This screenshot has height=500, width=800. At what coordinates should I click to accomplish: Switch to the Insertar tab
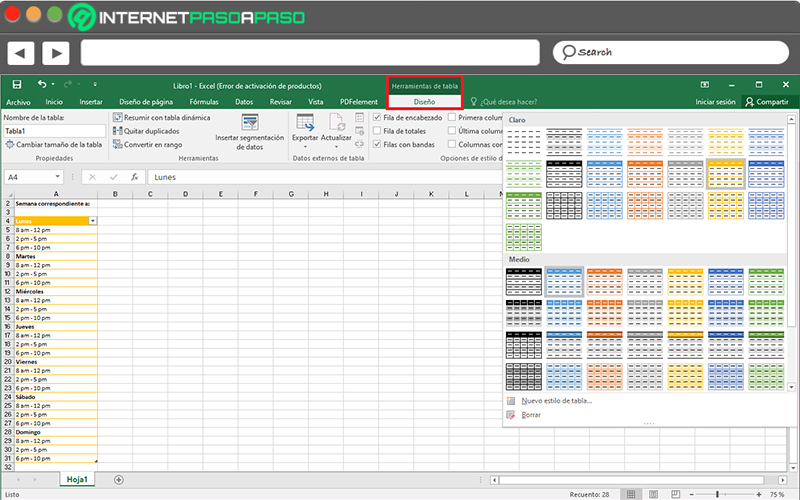91,102
